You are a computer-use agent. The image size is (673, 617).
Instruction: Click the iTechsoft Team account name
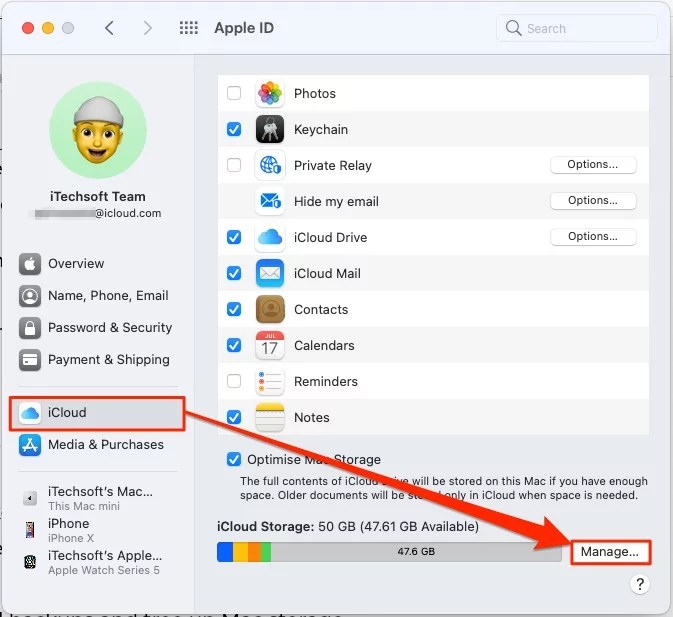pyautogui.click(x=98, y=197)
